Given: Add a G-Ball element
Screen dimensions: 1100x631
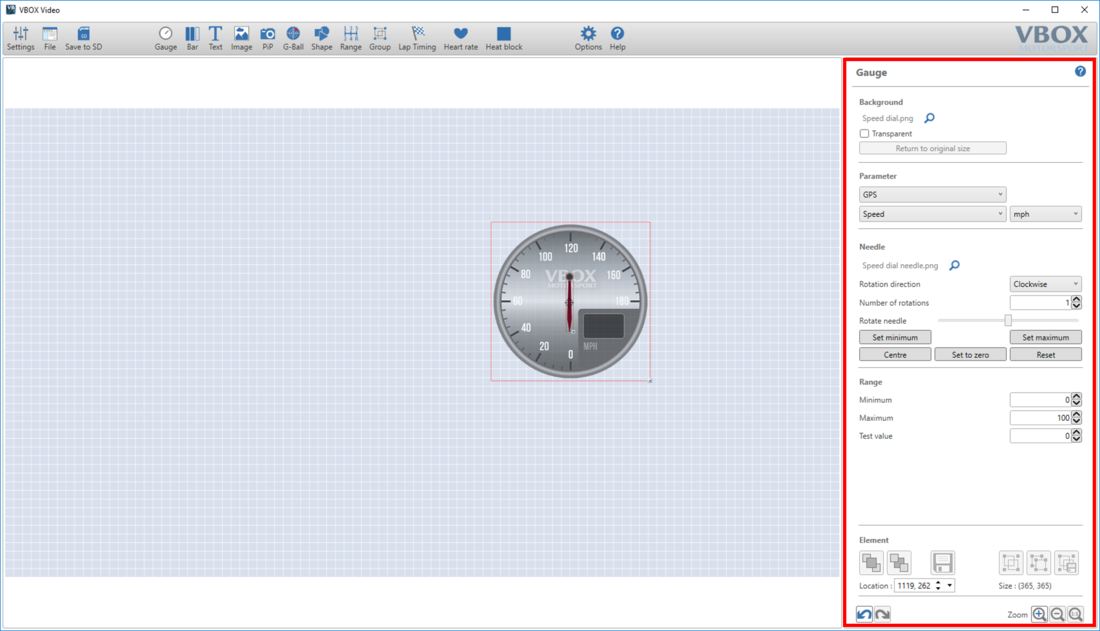Looking at the screenshot, I should [293, 38].
